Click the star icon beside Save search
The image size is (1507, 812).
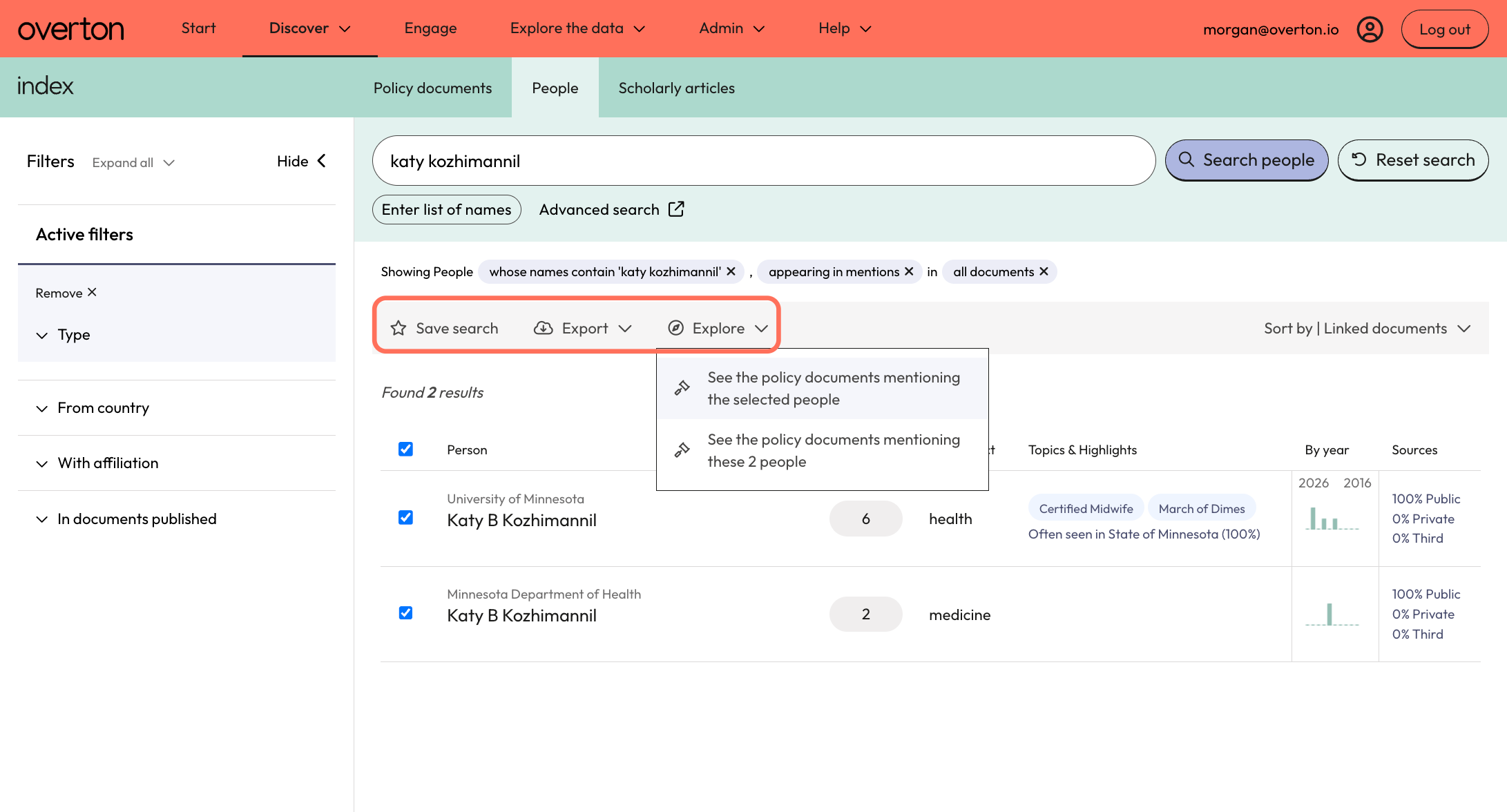(x=399, y=328)
